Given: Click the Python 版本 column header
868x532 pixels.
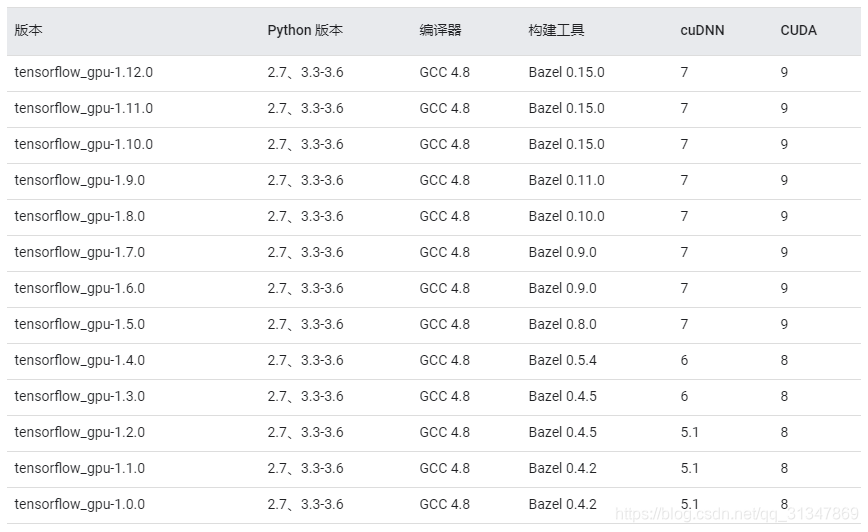Looking at the screenshot, I should (305, 30).
